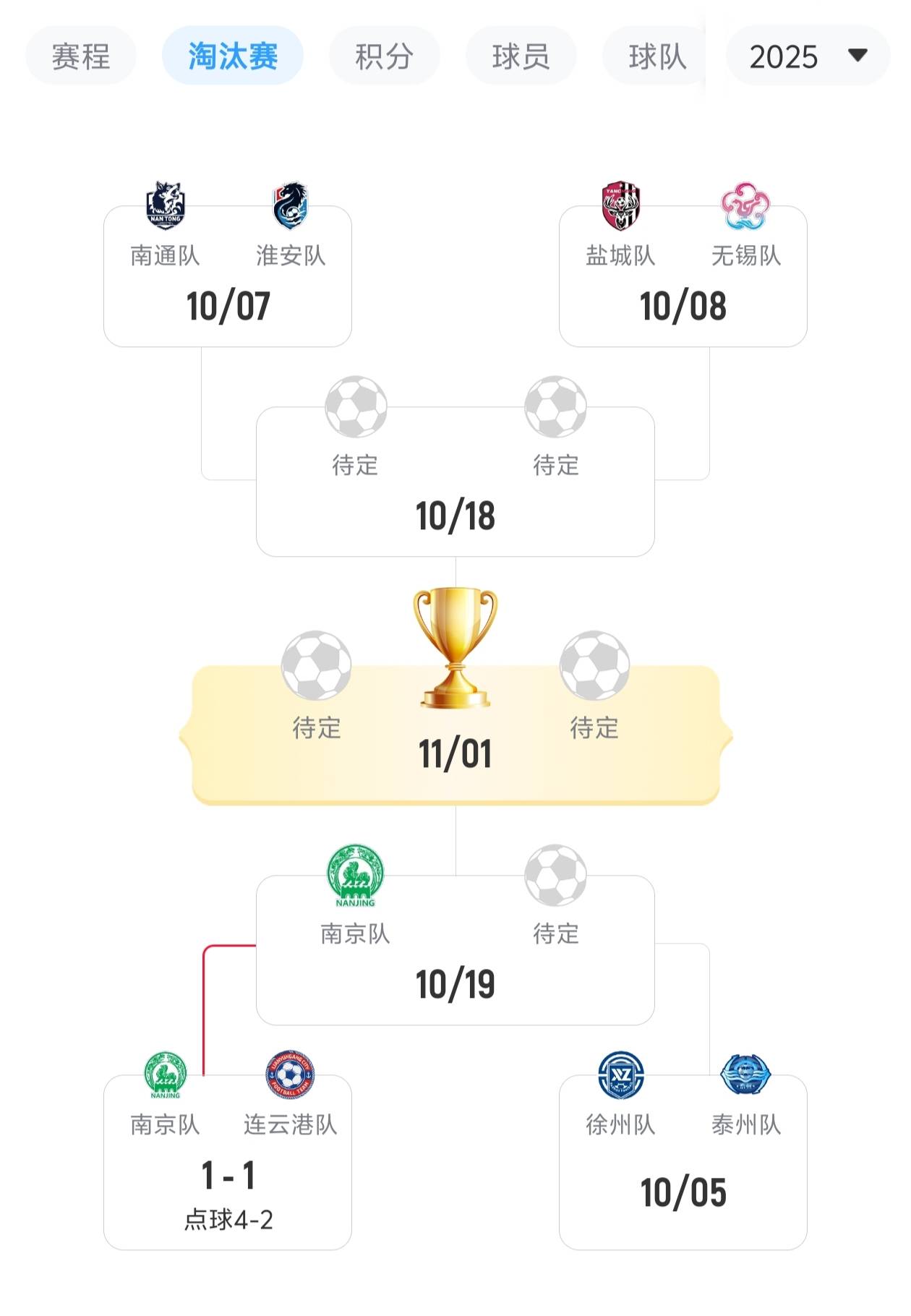Click the Xuzhou team XZ logo

point(621,1074)
